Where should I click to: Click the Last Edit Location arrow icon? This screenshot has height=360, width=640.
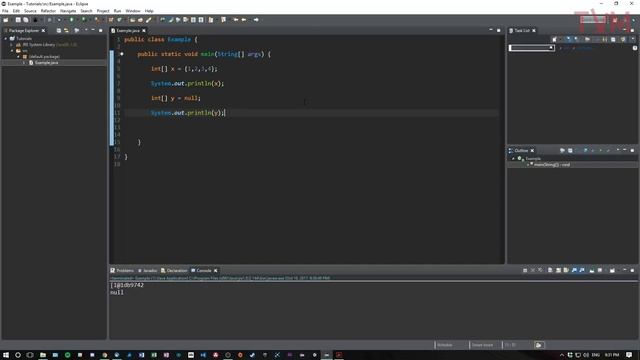pos(236,20)
